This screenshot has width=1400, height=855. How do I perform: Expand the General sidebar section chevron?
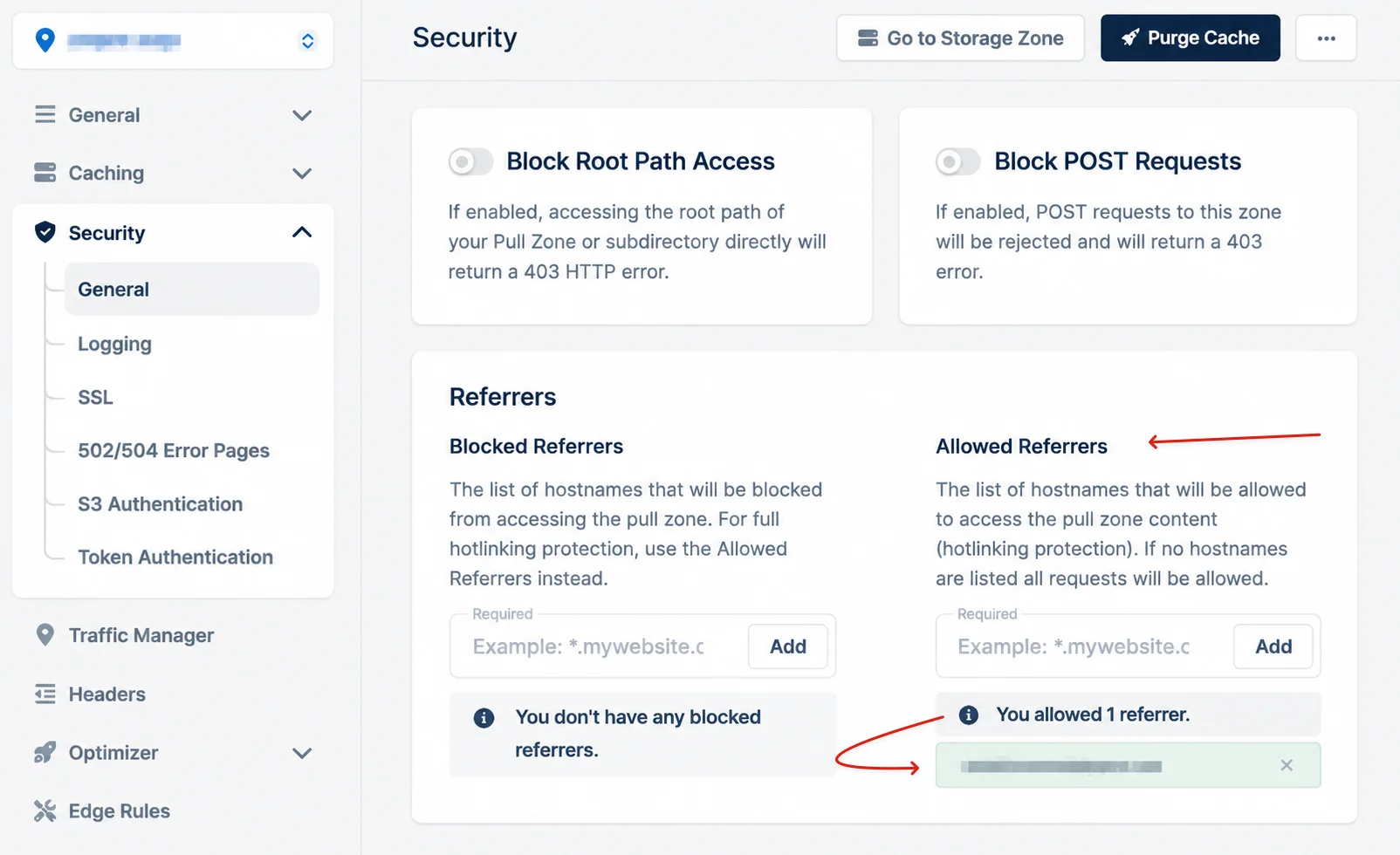coord(302,115)
